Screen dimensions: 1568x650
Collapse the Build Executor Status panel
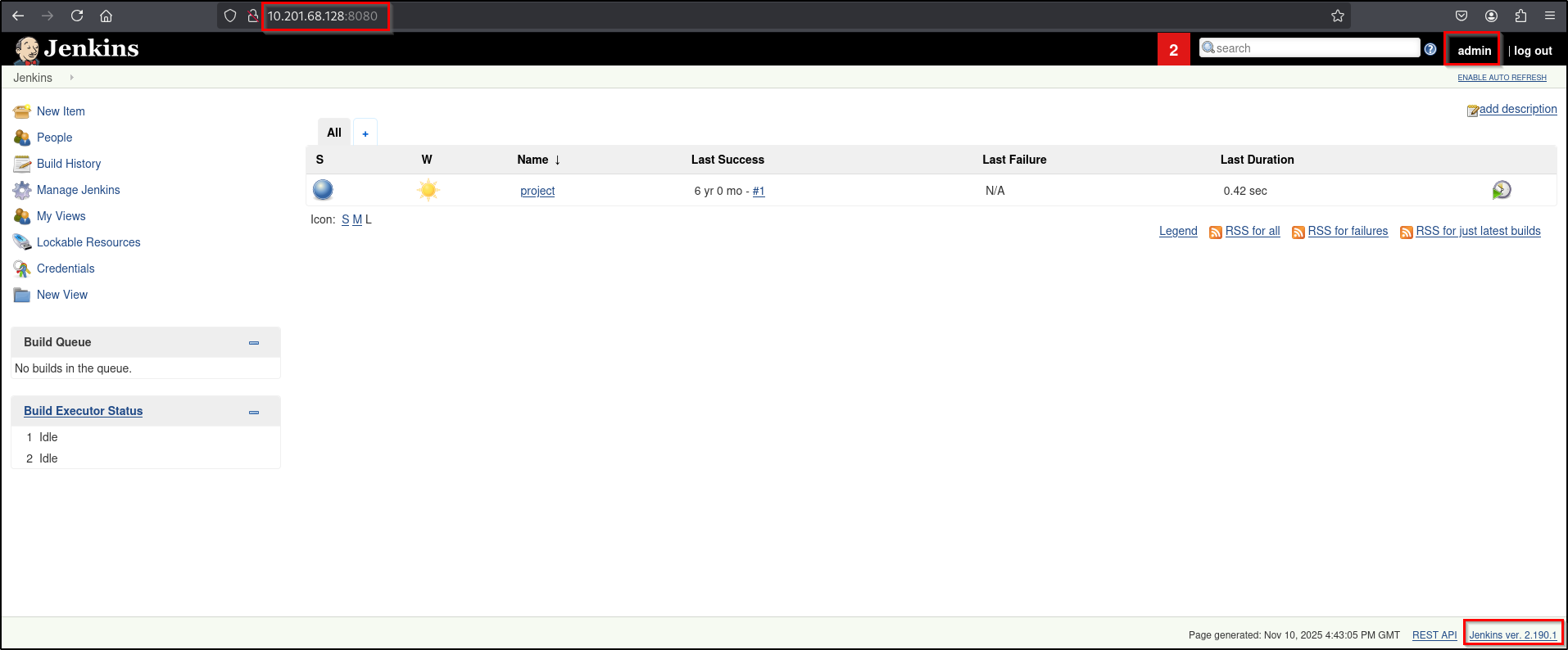click(254, 412)
